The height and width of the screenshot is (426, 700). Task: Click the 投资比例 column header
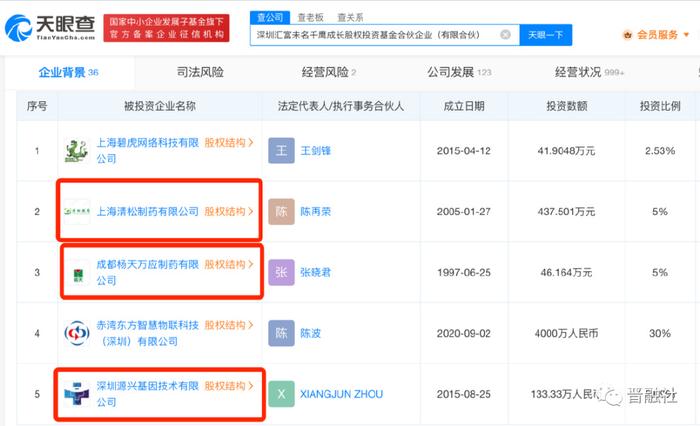(x=660, y=106)
